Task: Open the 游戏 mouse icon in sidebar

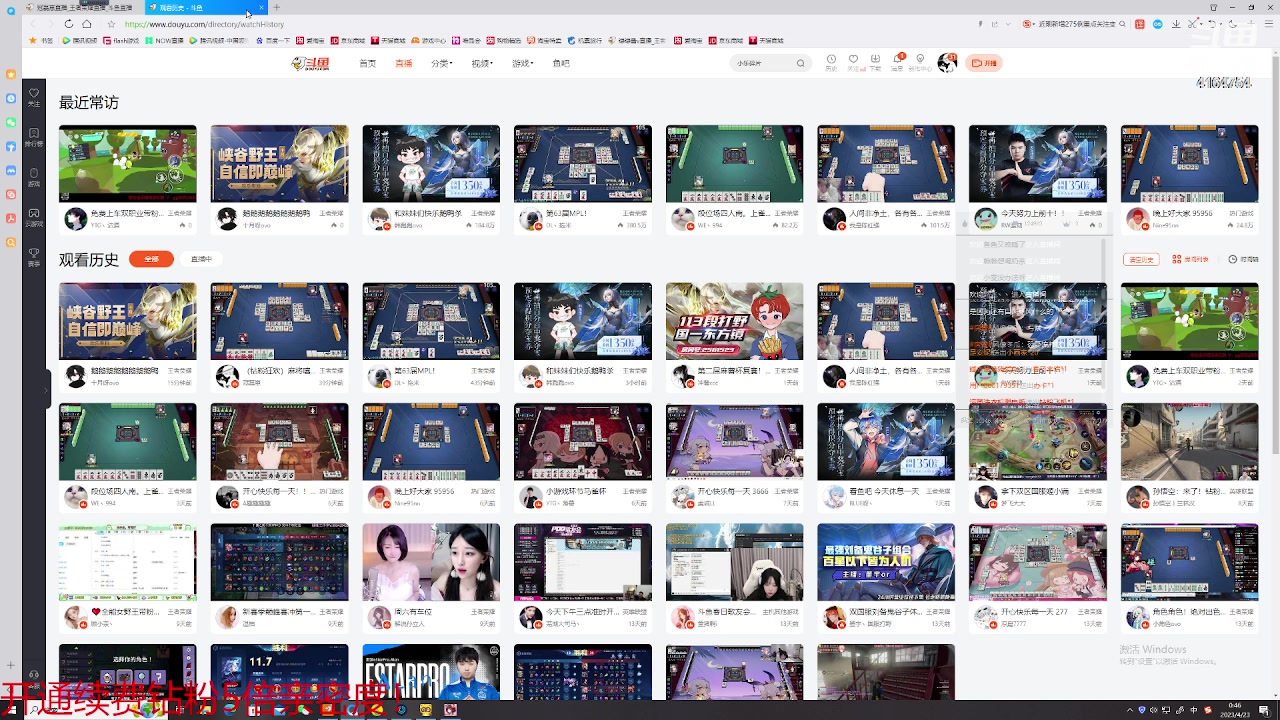Action: coord(34,177)
